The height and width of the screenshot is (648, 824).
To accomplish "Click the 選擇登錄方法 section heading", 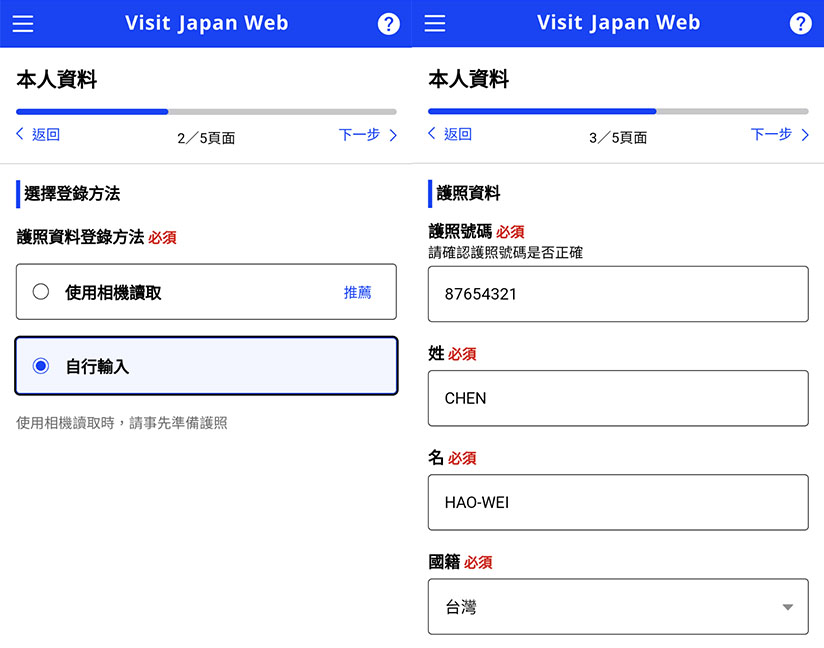I will click(72, 193).
